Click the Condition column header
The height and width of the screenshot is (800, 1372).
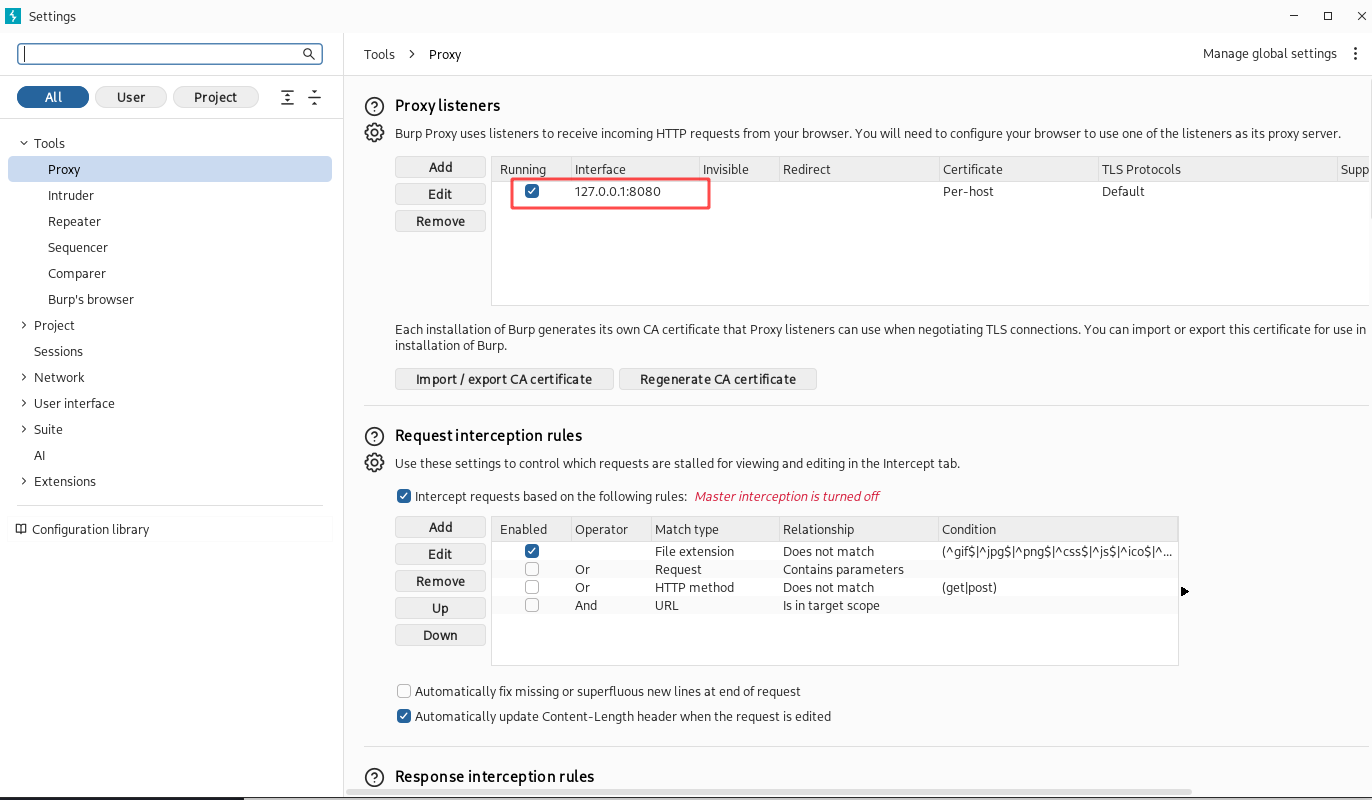tap(1058, 529)
